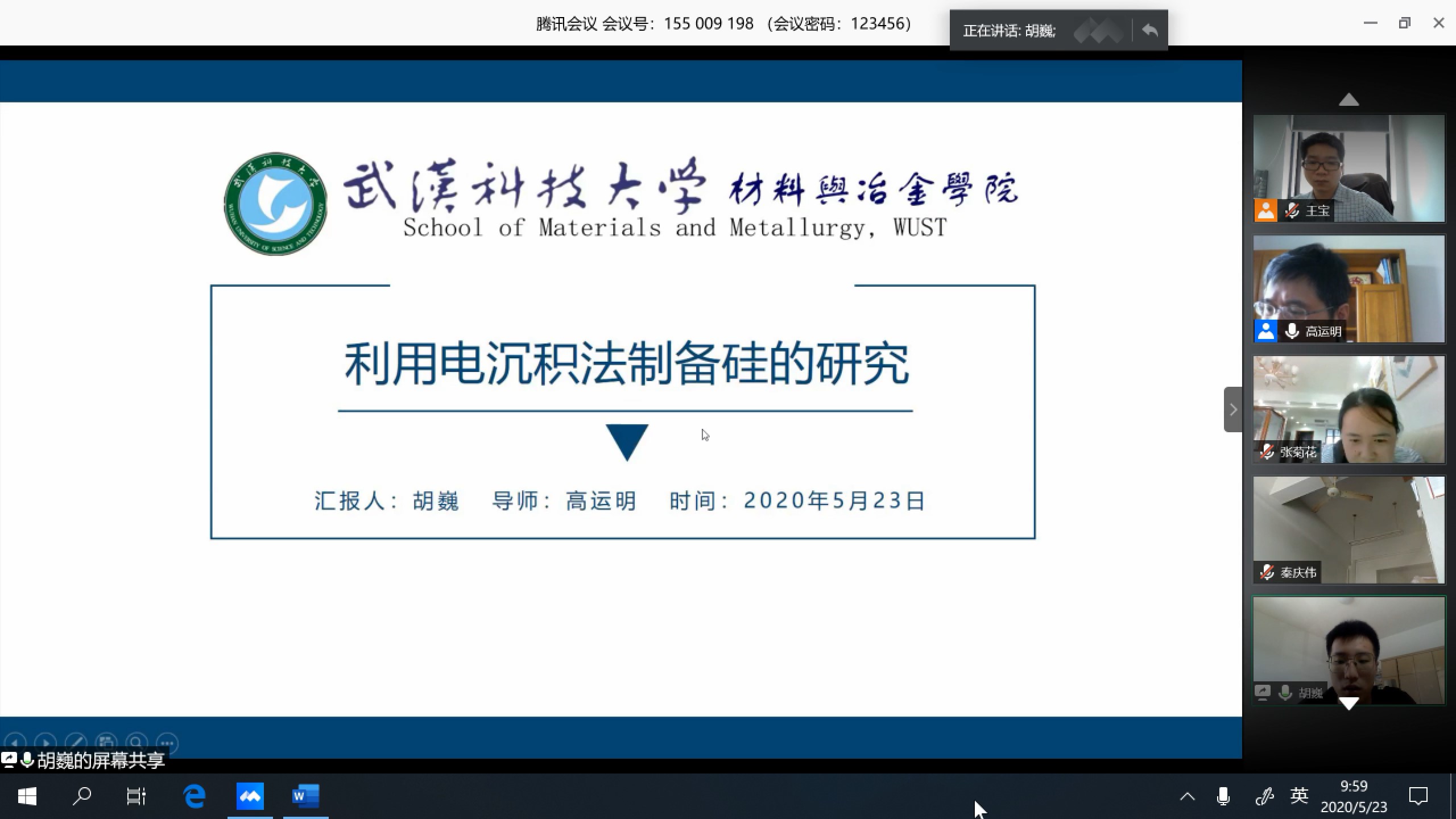Show hidden system tray icons
Screen dimensions: 1456x819
[1187, 797]
